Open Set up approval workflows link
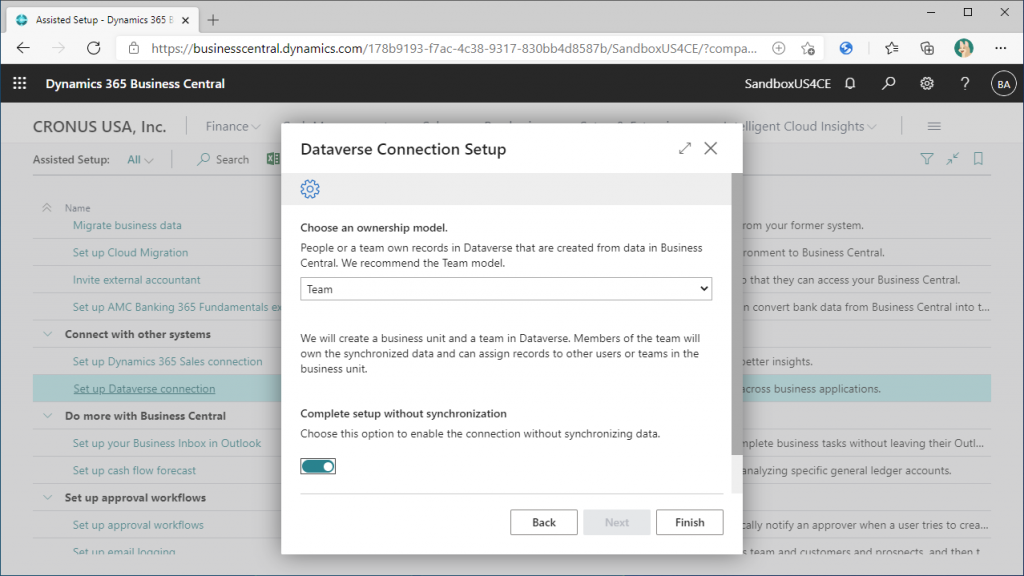 (x=138, y=524)
